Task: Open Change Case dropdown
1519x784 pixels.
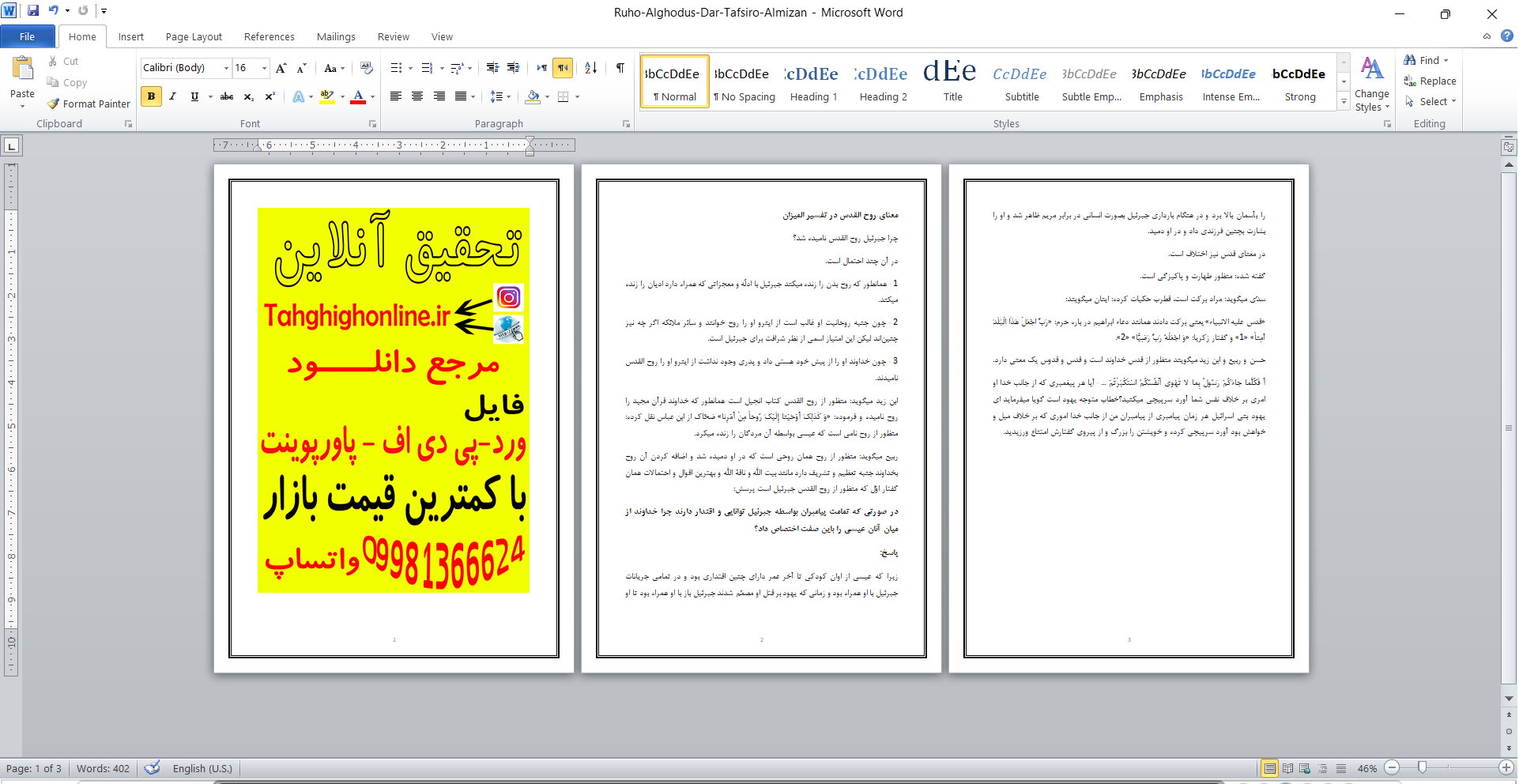Action: 334,68
